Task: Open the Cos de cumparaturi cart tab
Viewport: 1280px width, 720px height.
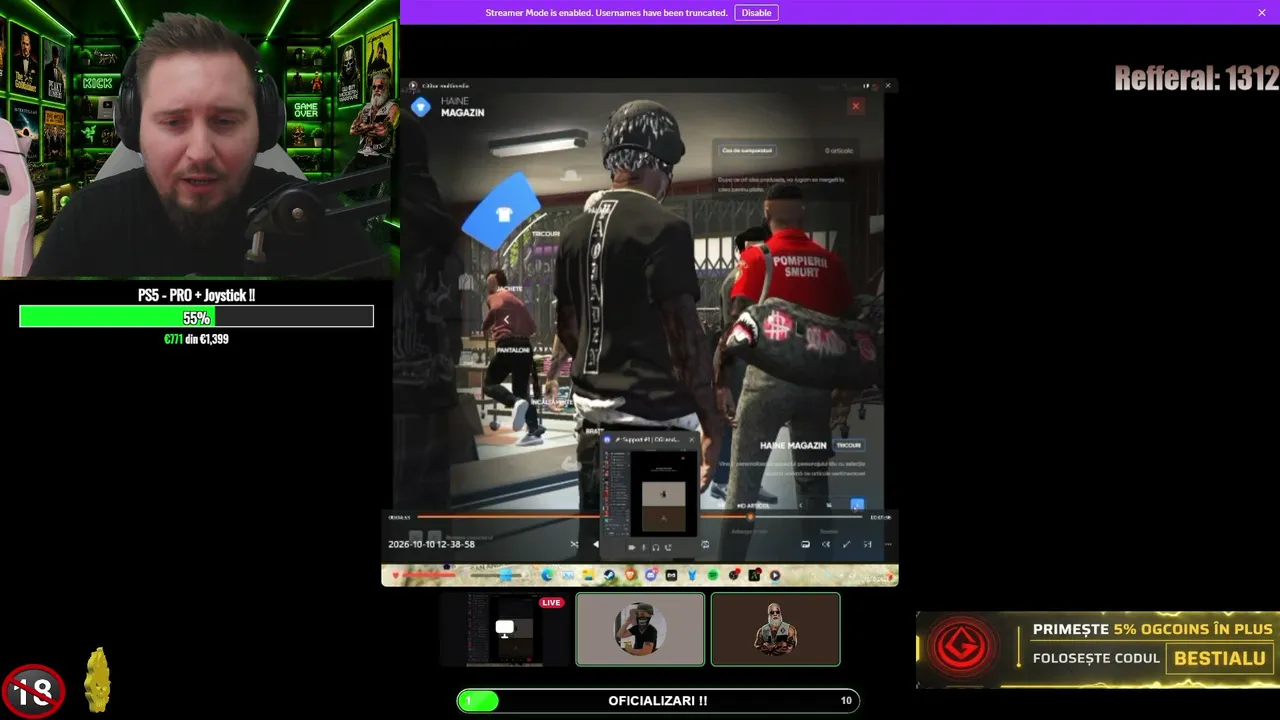Action: (747, 150)
